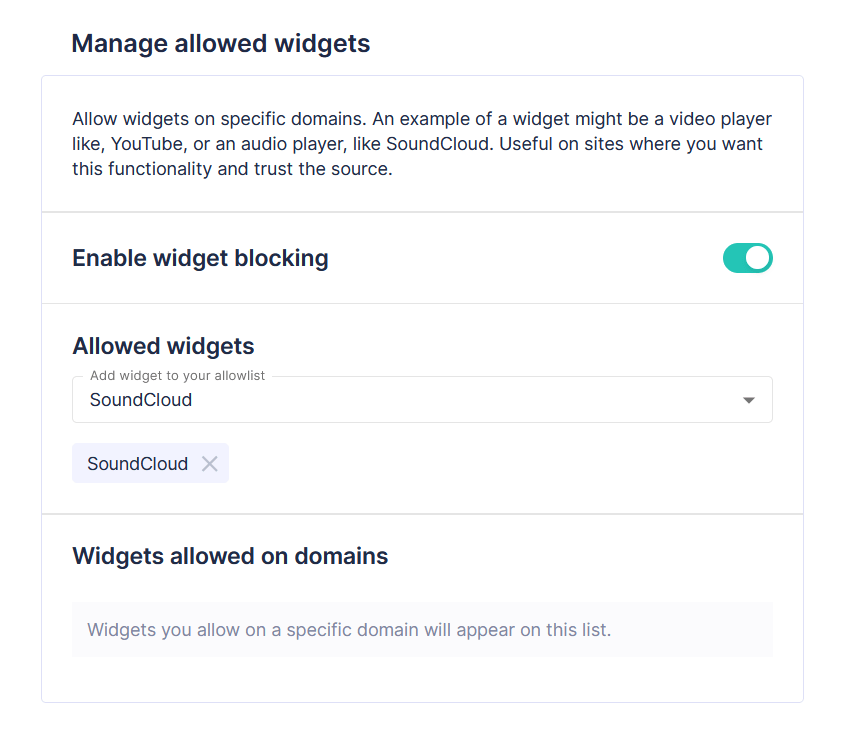Click the close icon beside SoundCloud
The height and width of the screenshot is (741, 843).
pos(210,463)
